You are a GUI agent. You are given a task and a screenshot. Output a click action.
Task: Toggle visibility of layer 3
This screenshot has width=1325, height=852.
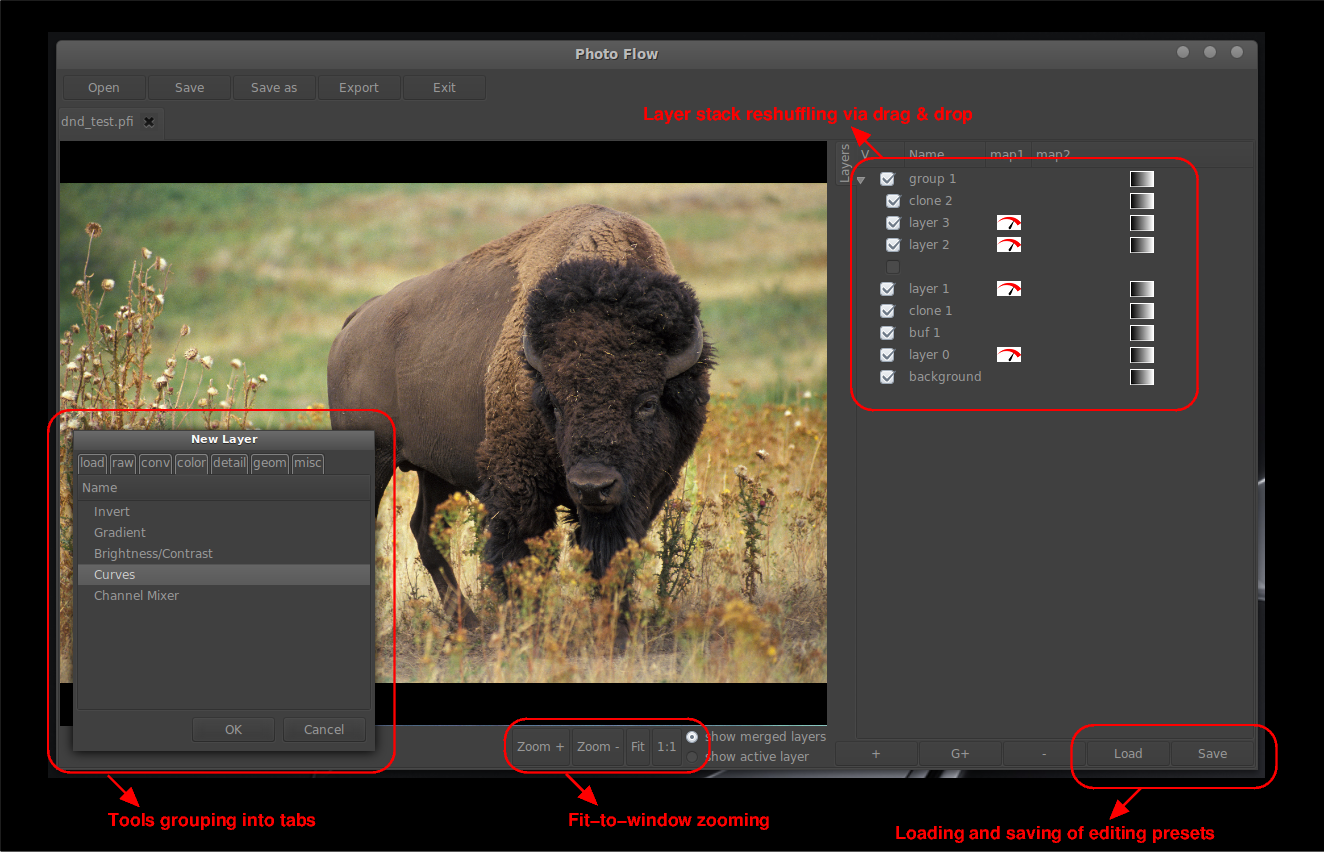click(893, 223)
